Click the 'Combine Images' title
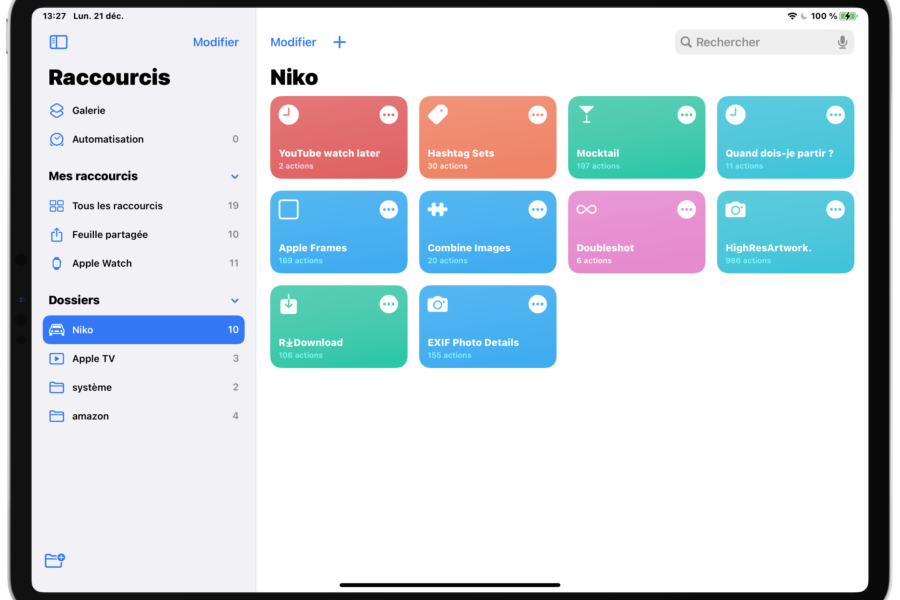The height and width of the screenshot is (600, 900). click(x=469, y=248)
